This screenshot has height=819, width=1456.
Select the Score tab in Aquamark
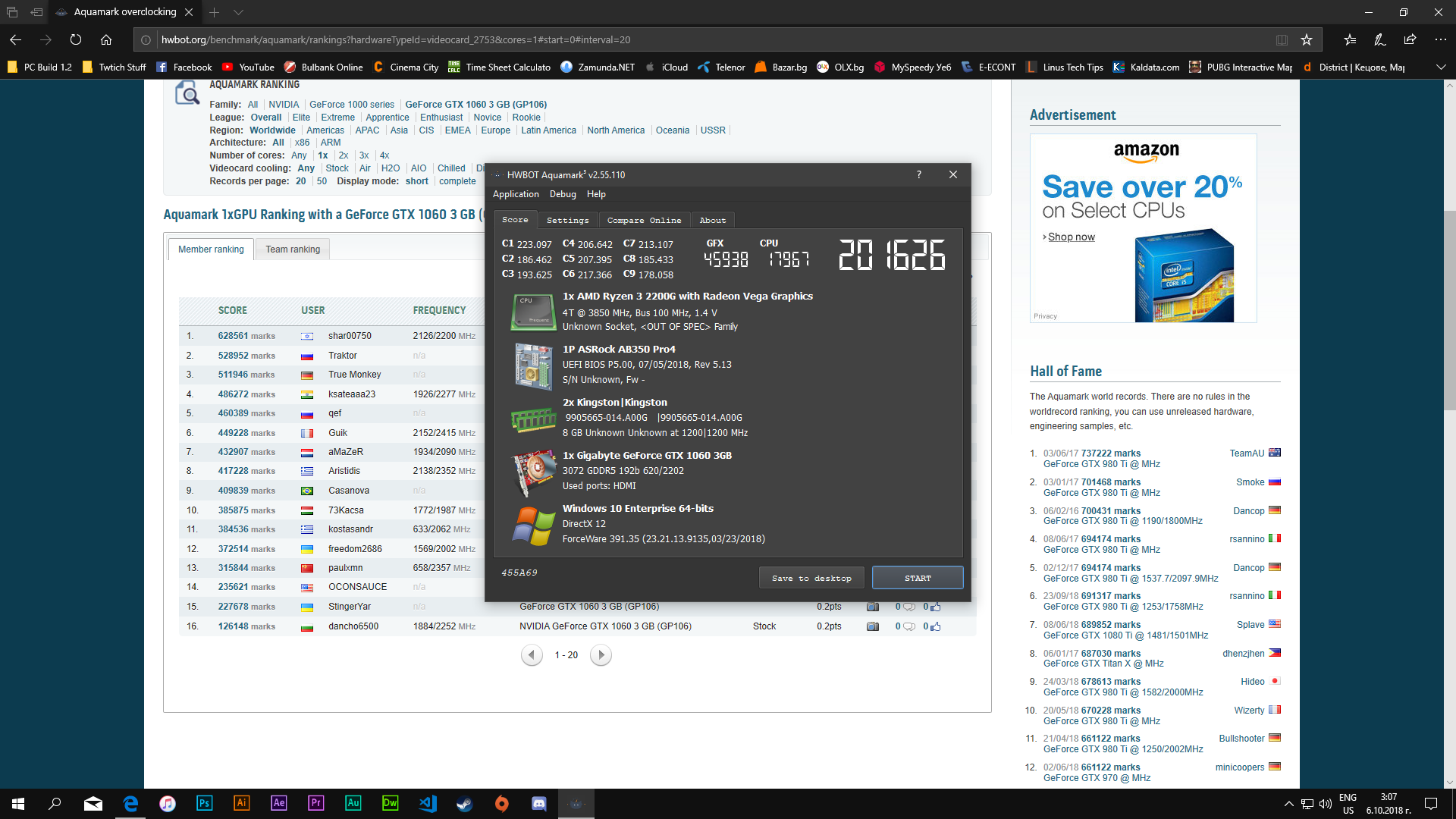click(515, 219)
